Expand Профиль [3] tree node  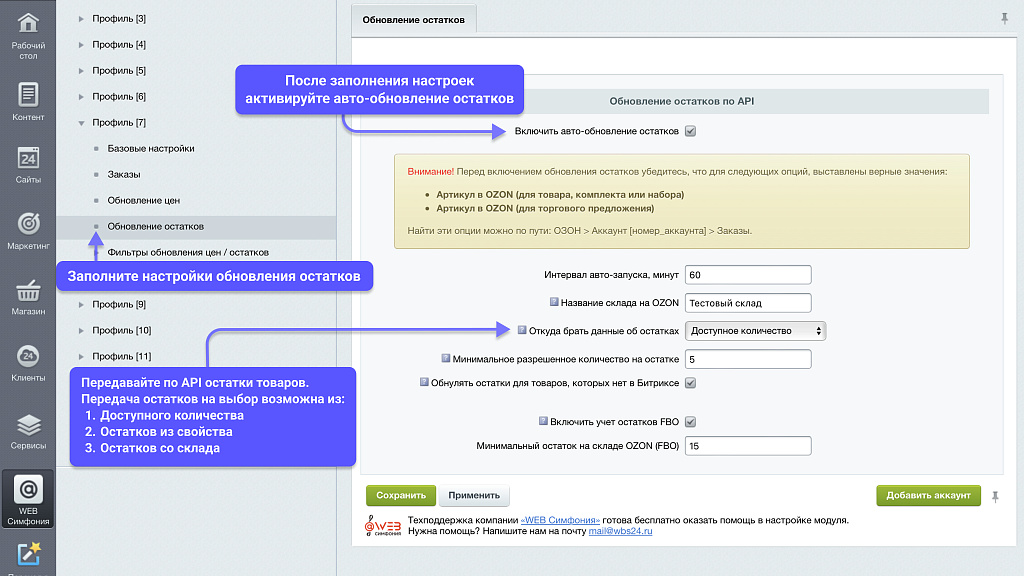(x=81, y=18)
